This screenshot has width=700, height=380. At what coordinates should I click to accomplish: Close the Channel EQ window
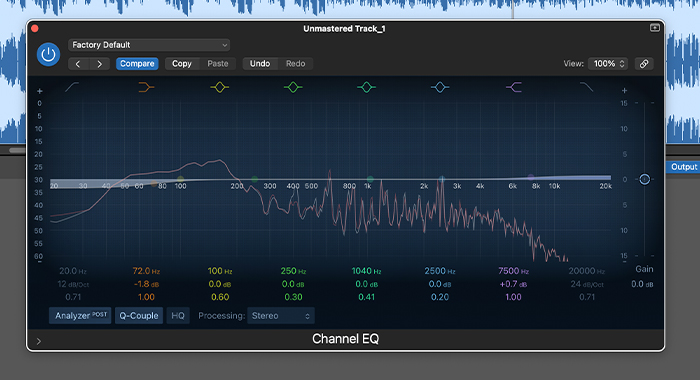point(35,29)
